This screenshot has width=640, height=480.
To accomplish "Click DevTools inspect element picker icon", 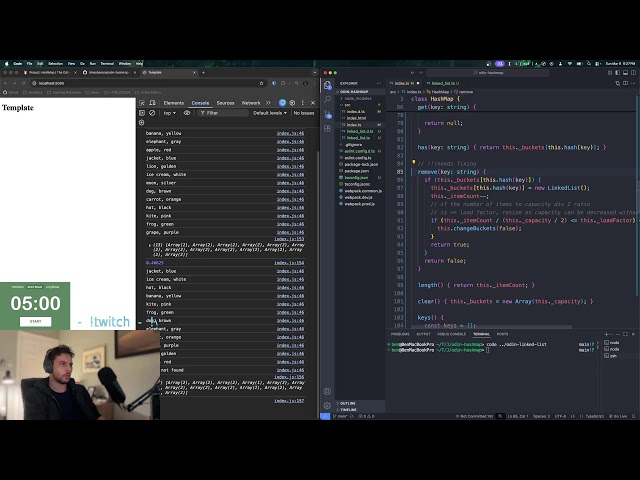I will tap(142, 103).
